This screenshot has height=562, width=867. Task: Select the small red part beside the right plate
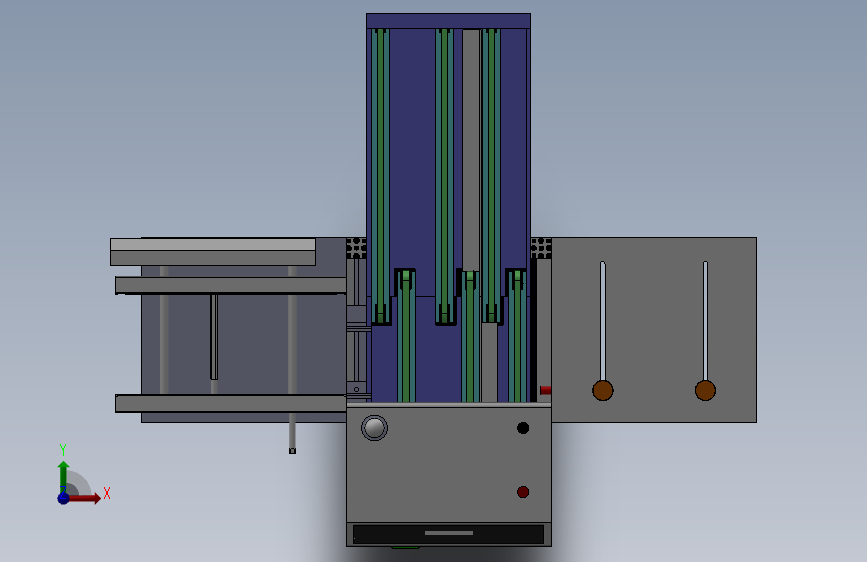[x=545, y=390]
